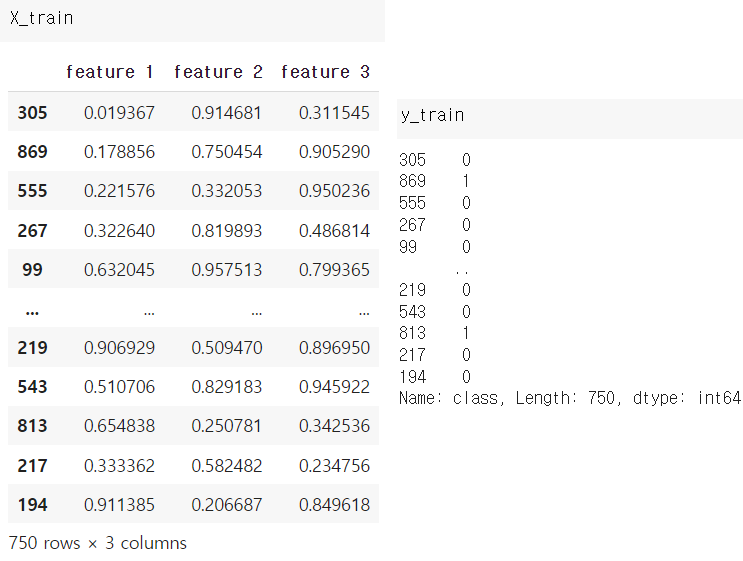Select cell value 0.819893
The image size is (743, 561).
pyautogui.click(x=227, y=231)
